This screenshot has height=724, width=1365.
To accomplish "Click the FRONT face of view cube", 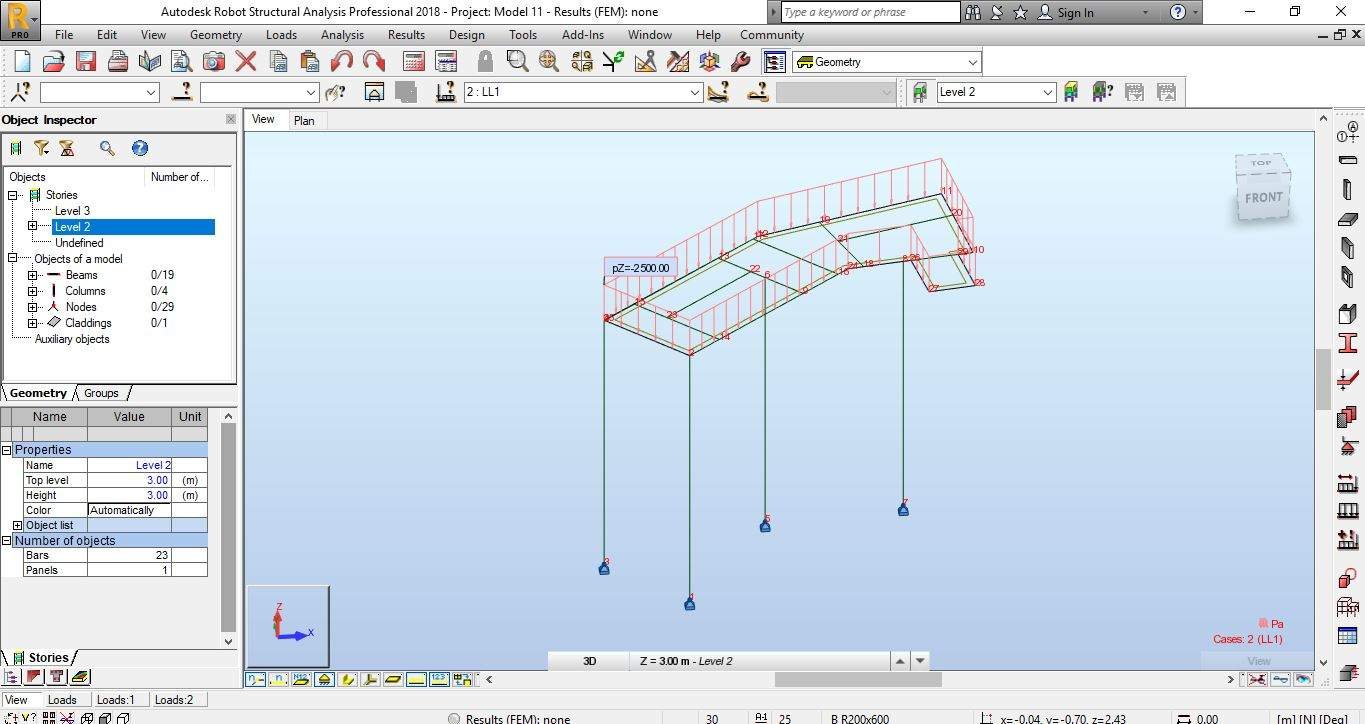I will [1263, 197].
